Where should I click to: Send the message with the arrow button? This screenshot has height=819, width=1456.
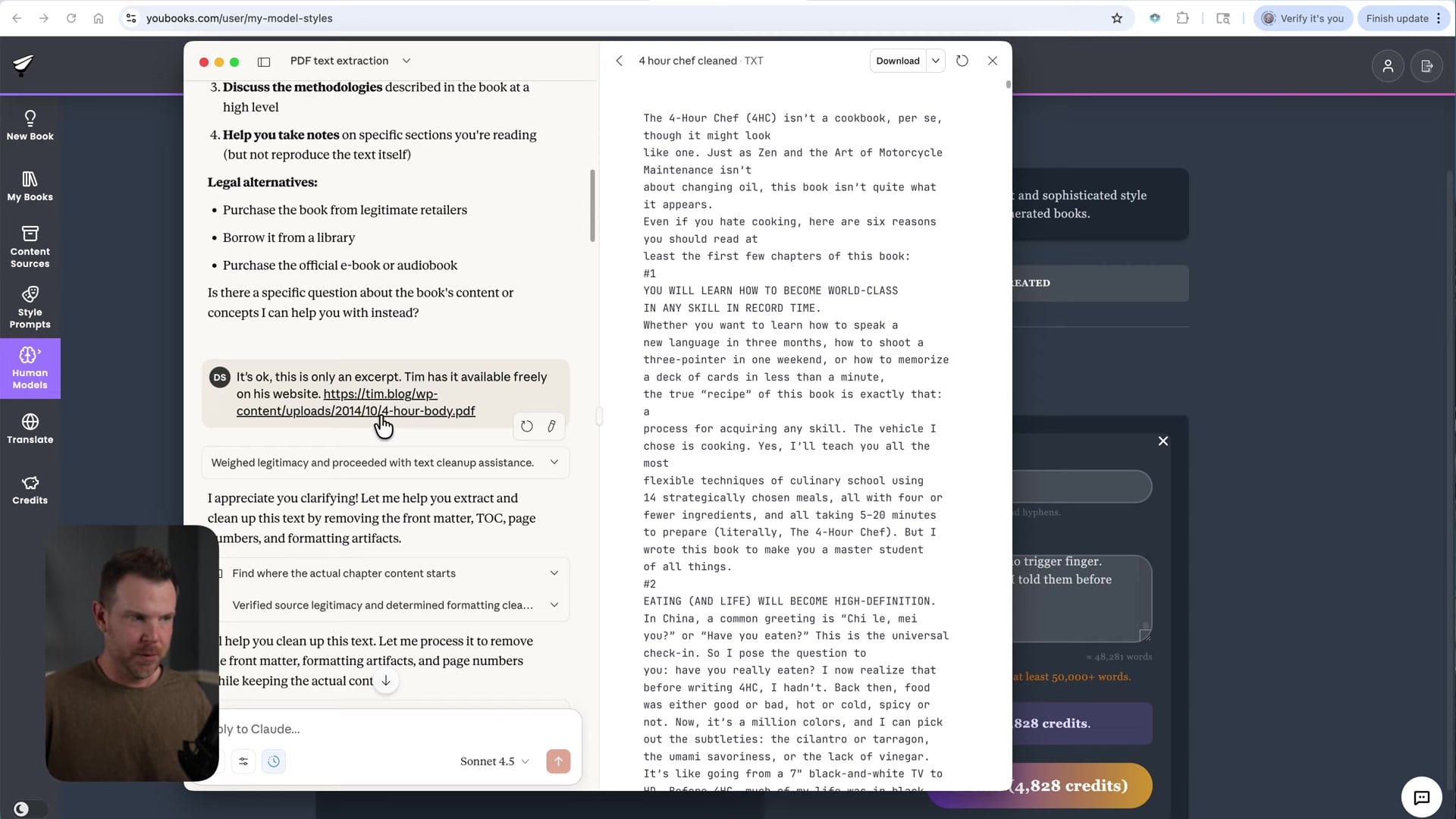pos(558,761)
